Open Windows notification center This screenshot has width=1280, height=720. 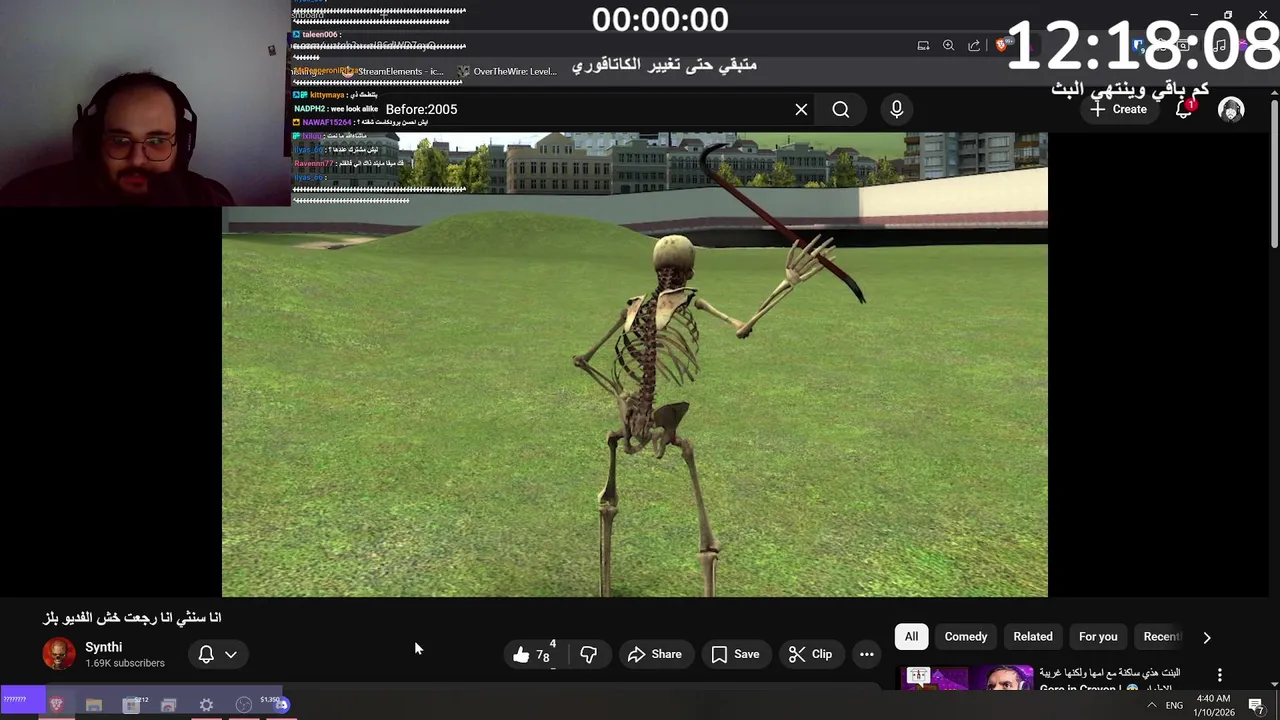point(1257,706)
